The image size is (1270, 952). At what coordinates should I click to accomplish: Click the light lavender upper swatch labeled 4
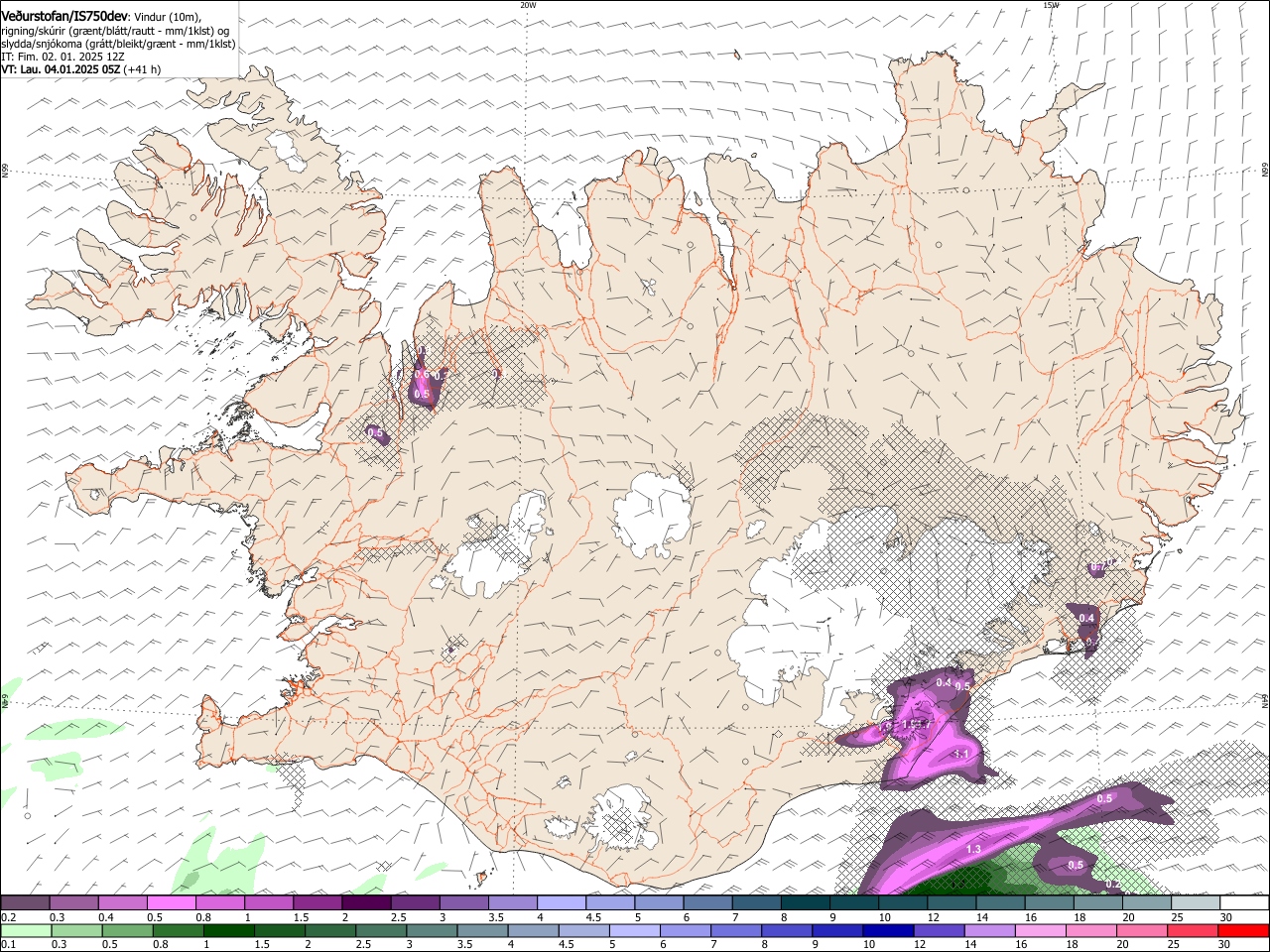point(562,903)
